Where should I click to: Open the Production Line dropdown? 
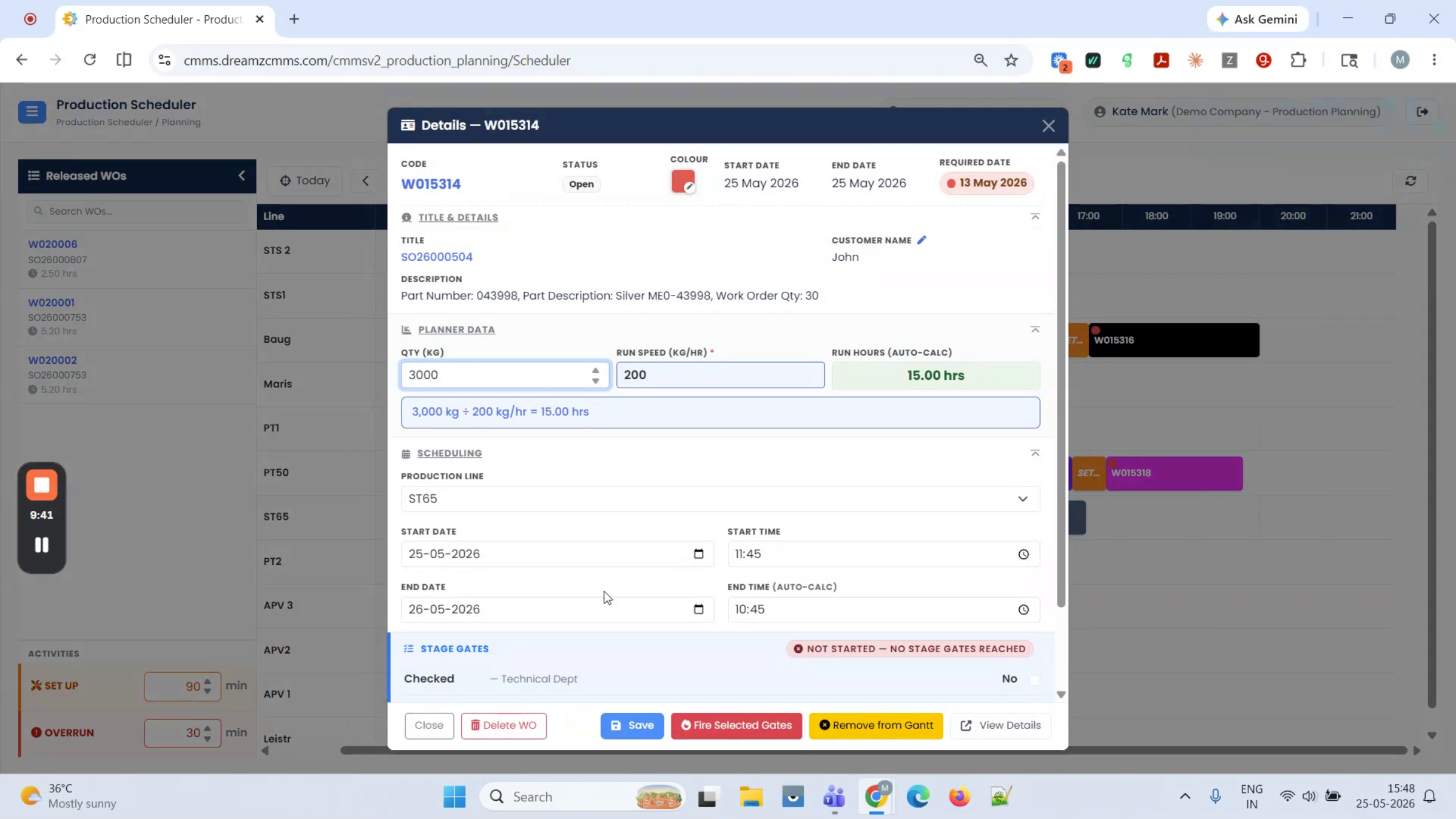point(720,499)
